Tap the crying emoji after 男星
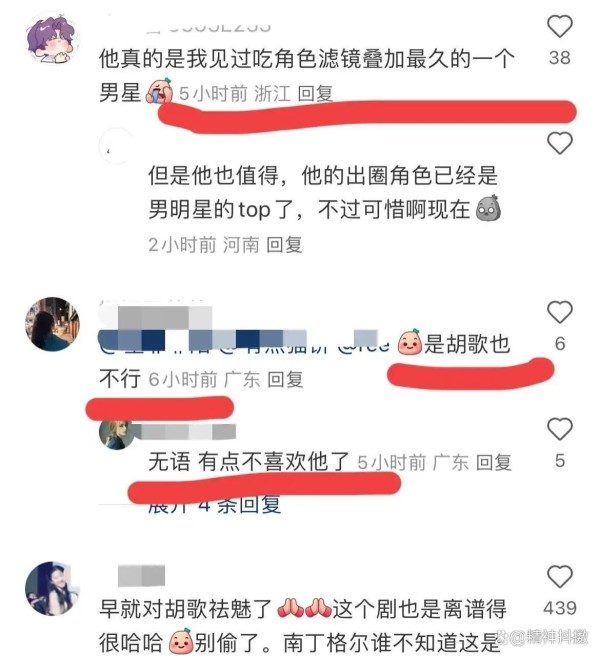Viewport: 600px width, 658px height. (x=159, y=91)
